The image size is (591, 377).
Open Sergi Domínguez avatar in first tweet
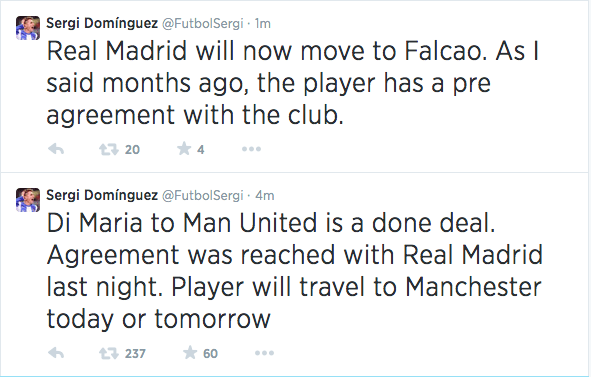point(28,28)
